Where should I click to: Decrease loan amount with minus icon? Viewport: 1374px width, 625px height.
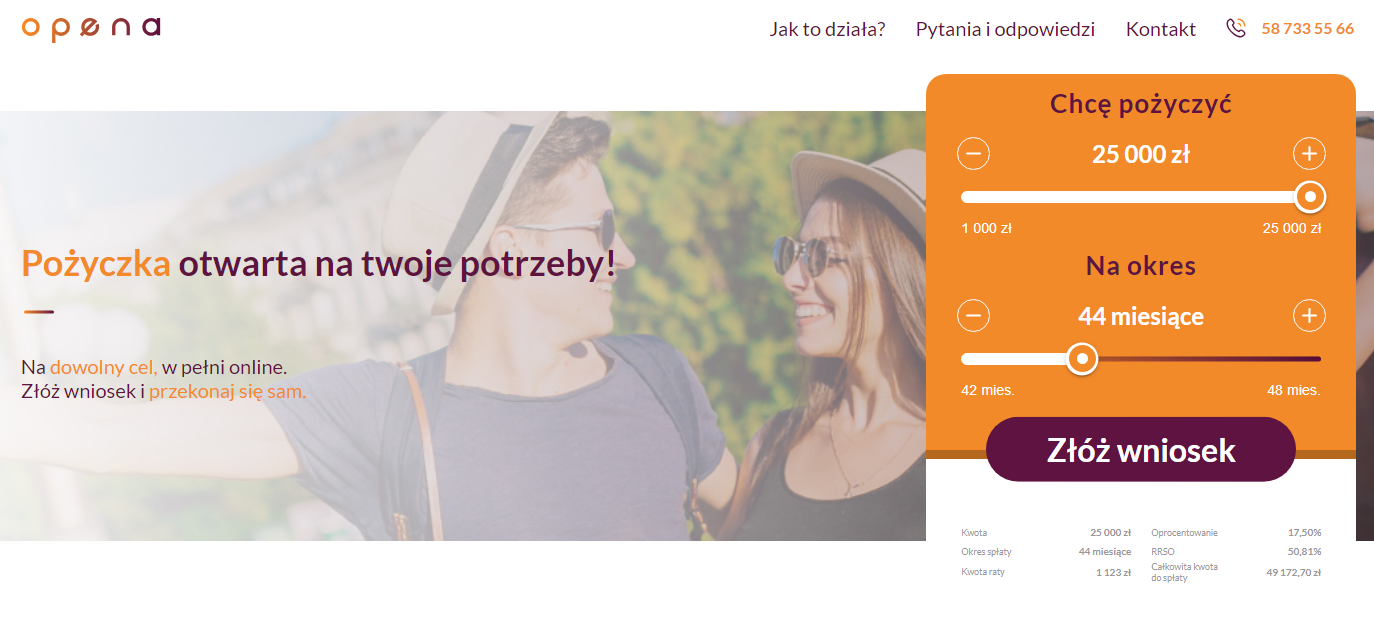(974, 154)
